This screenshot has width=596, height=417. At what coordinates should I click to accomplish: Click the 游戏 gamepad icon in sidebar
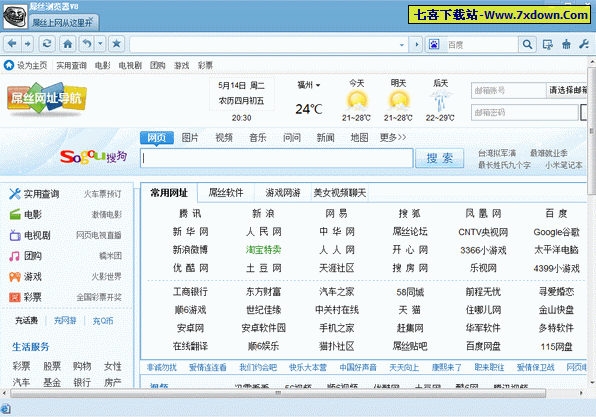click(x=15, y=276)
